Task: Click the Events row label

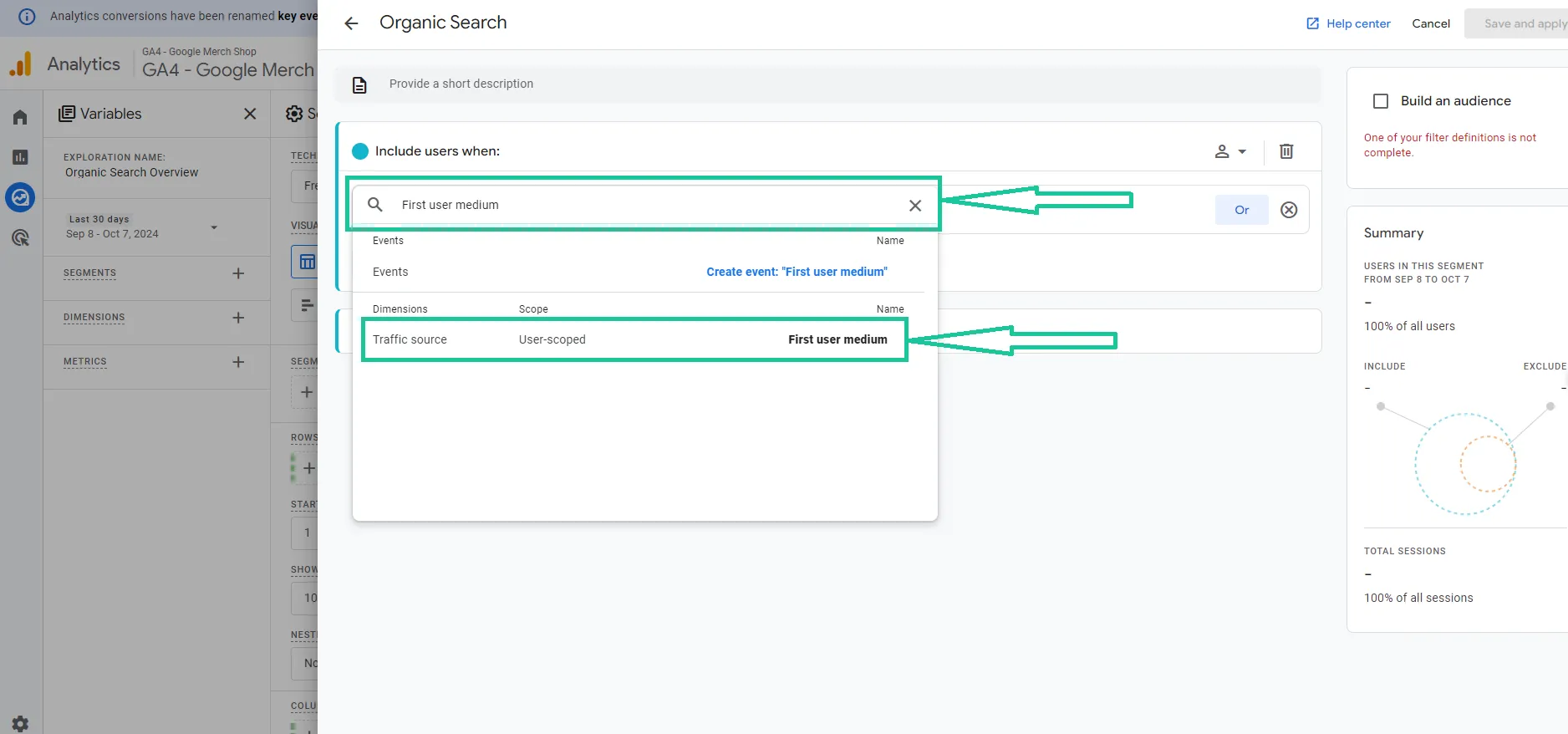Action: click(390, 272)
